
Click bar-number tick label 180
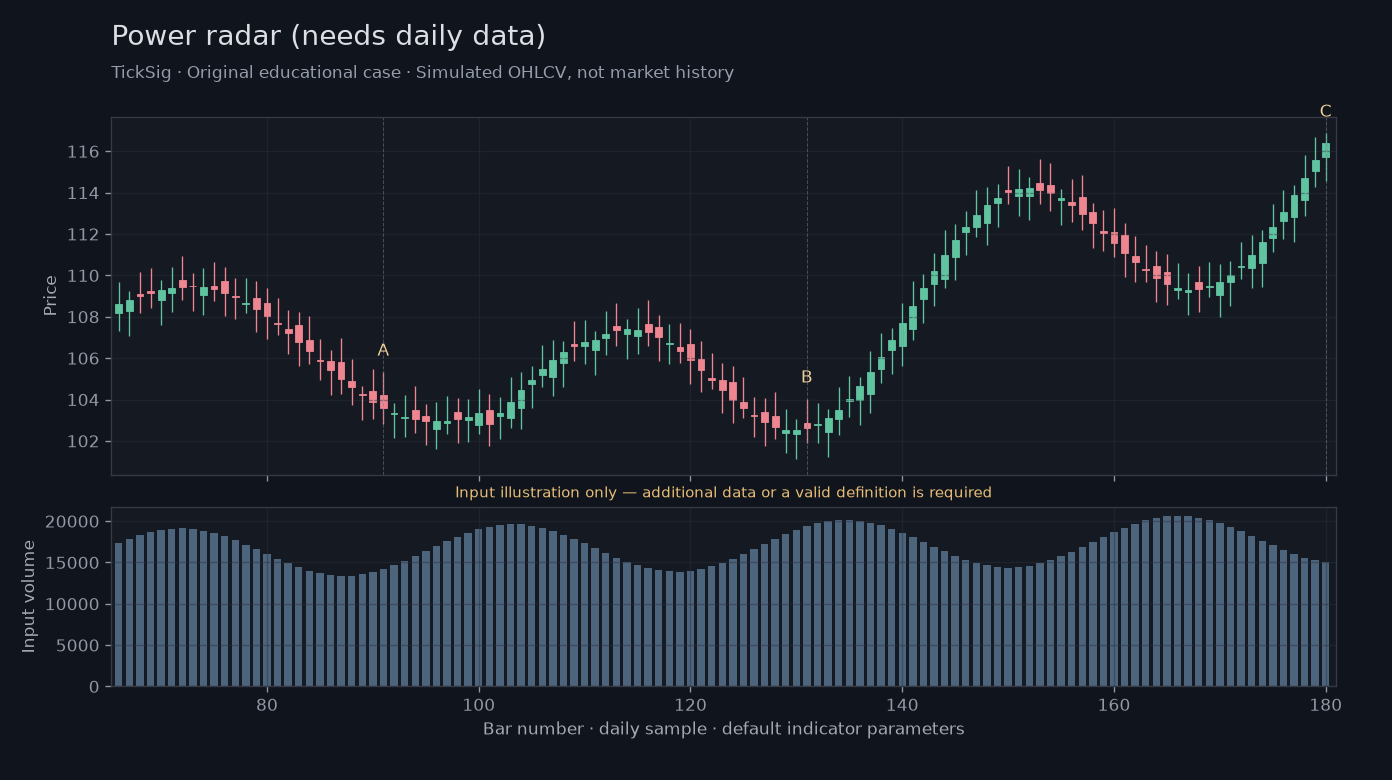1326,704
